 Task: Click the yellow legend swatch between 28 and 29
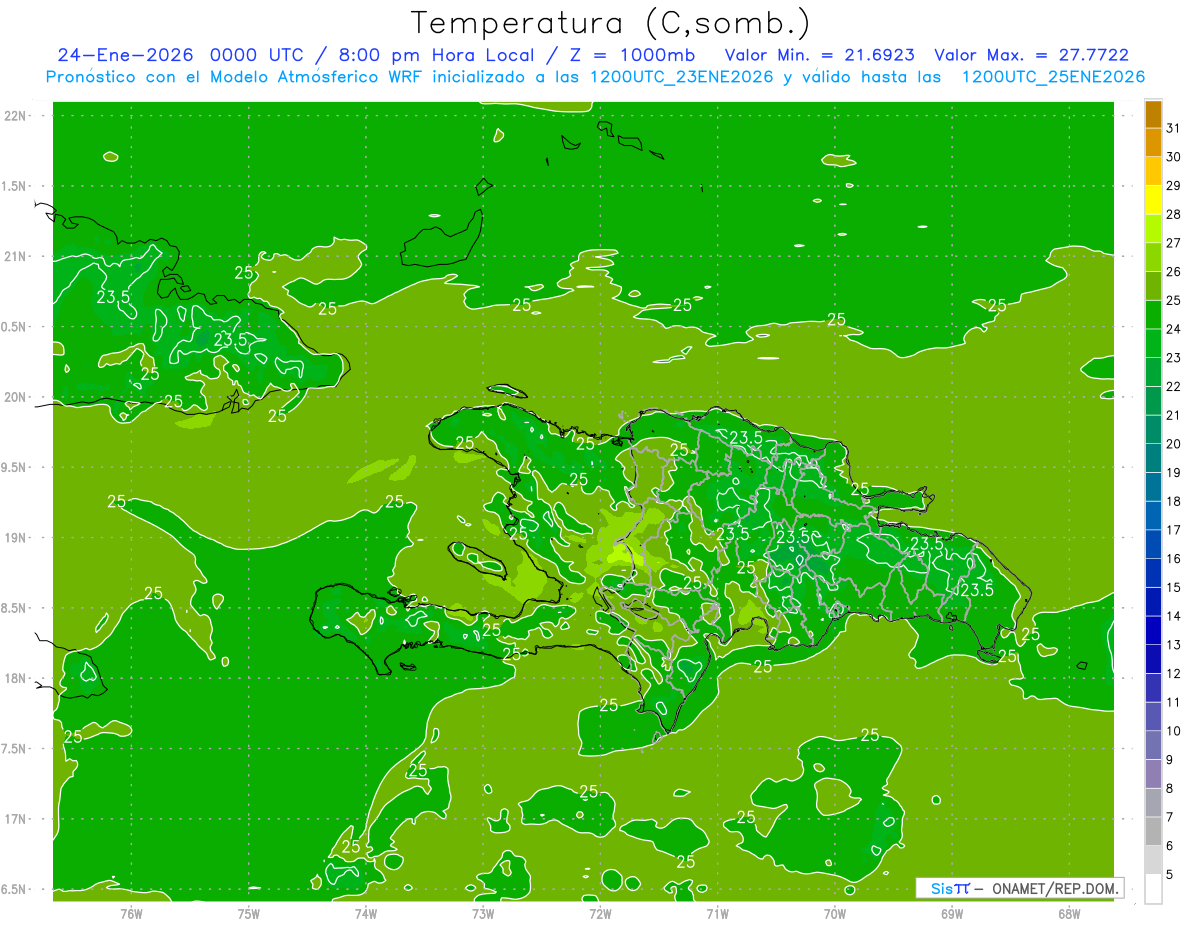tap(1153, 199)
